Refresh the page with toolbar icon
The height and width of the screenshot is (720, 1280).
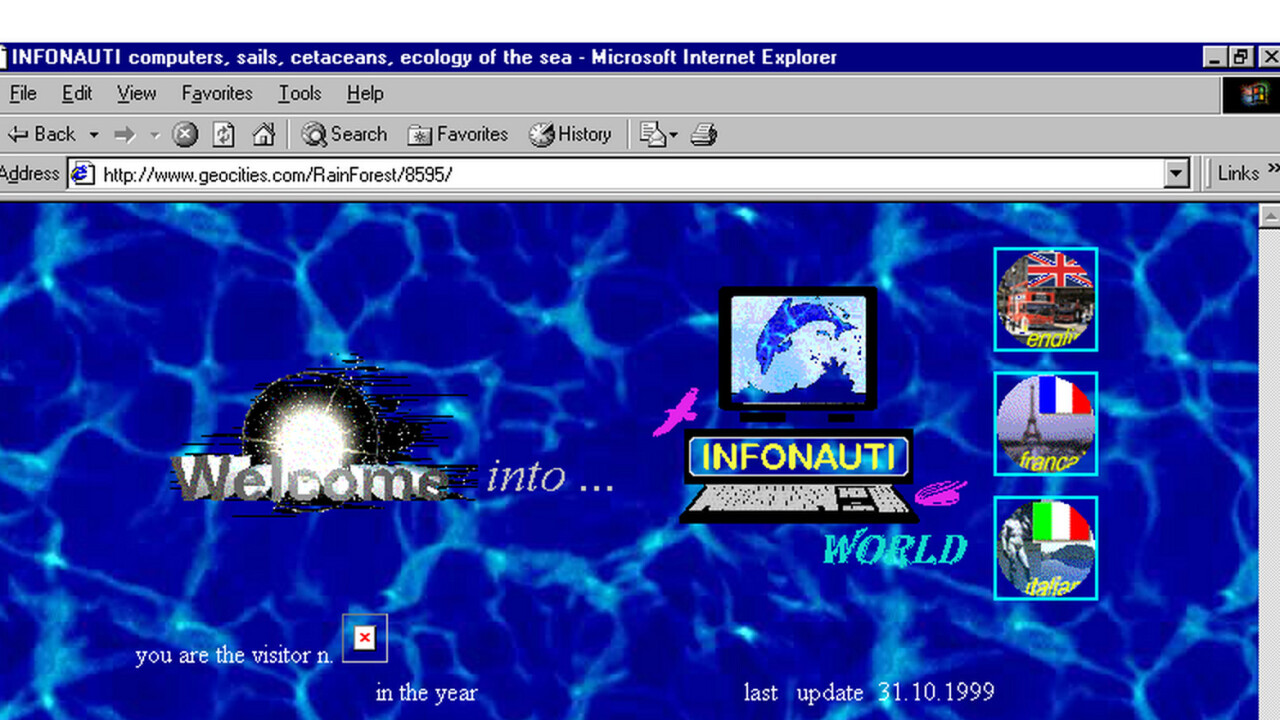(224, 134)
